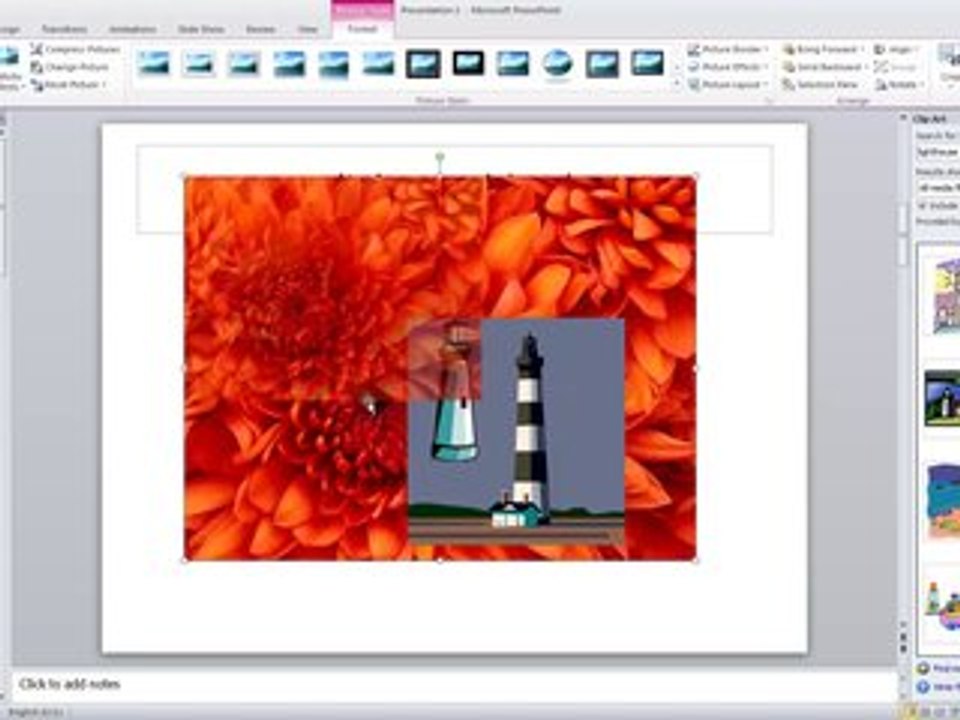Apply the third picture style thumbnail

244,63
